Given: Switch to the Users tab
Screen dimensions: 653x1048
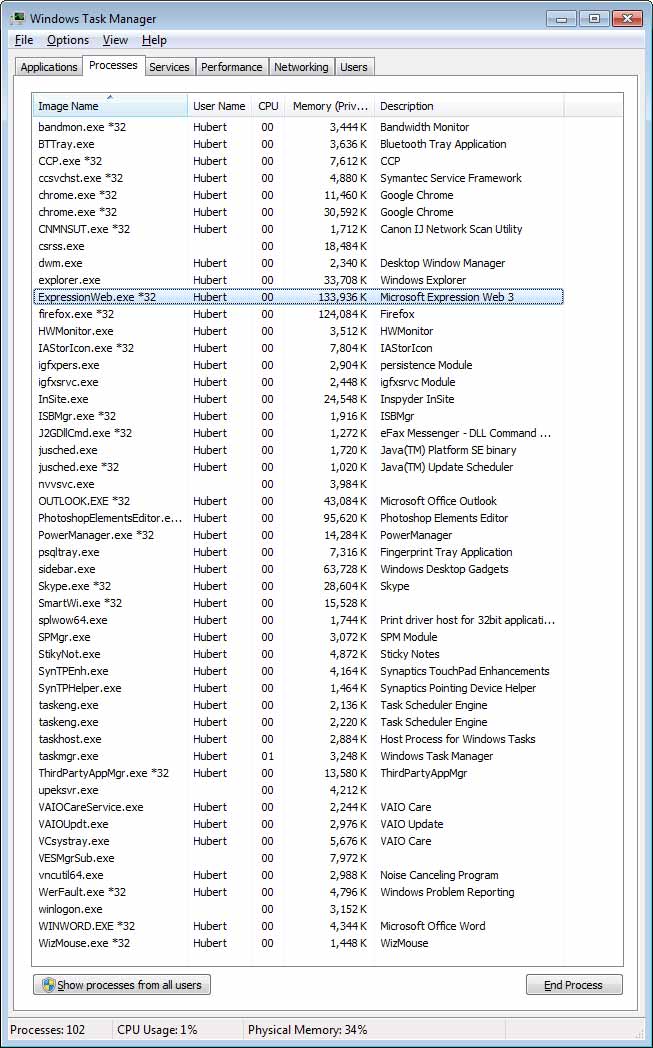Looking at the screenshot, I should pos(354,67).
